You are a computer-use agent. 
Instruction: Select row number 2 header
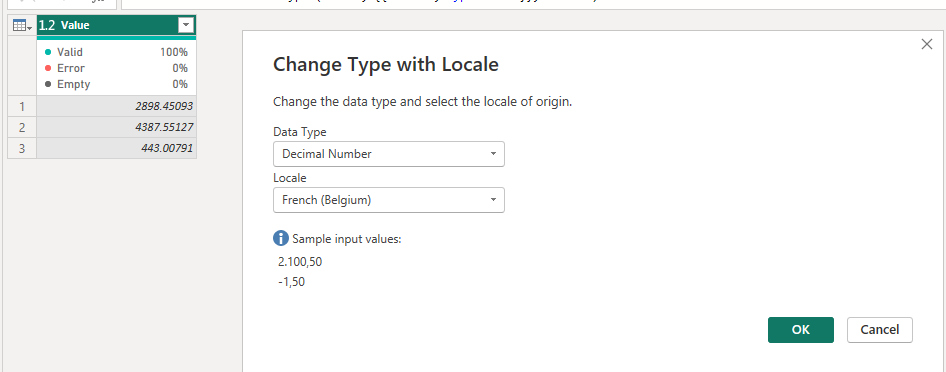[x=22, y=127]
